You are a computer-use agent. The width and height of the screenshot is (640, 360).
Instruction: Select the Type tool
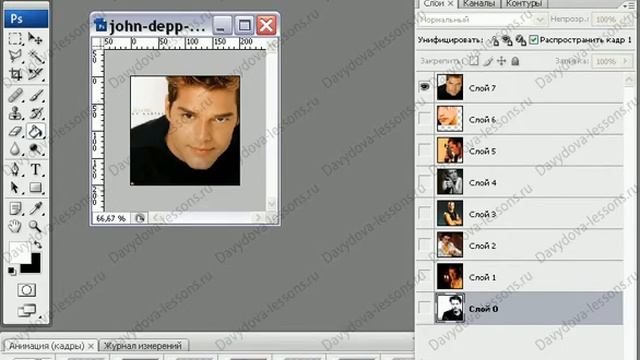click(36, 169)
